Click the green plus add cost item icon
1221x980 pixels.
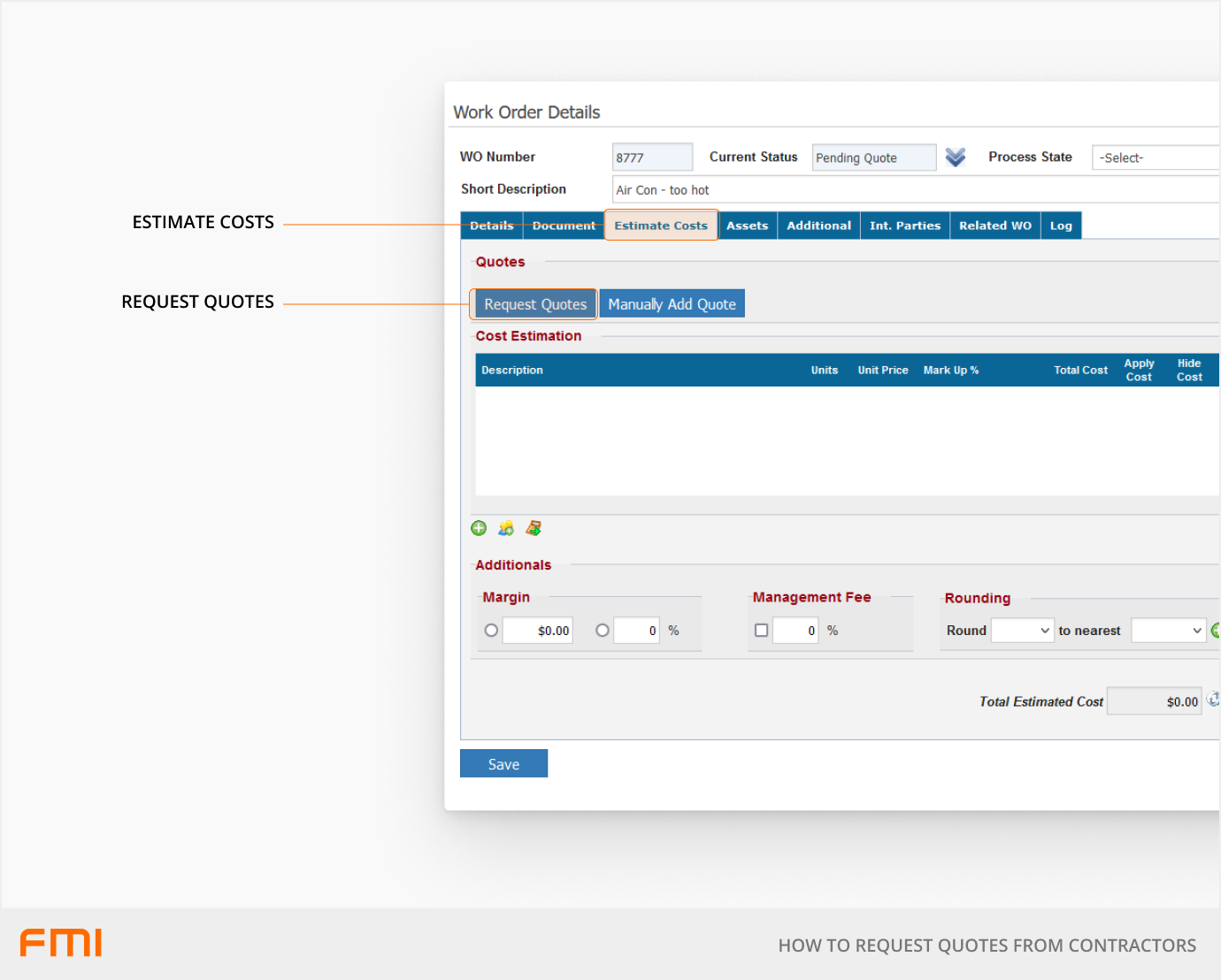tap(479, 528)
